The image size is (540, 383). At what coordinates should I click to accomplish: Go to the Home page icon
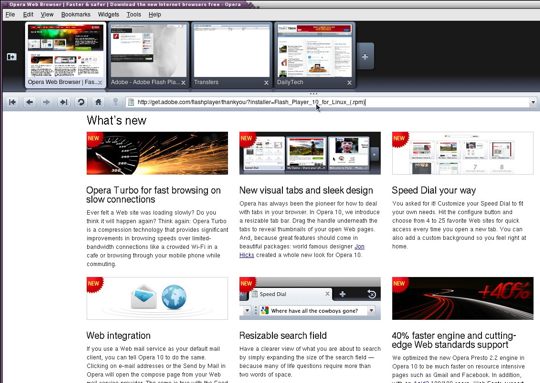(x=98, y=102)
